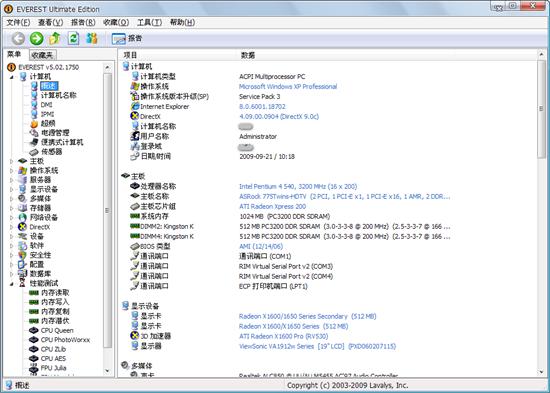Click the ATI Radeon Xpress 200 link
The height and width of the screenshot is (393, 550).
pyautogui.click(x=273, y=206)
